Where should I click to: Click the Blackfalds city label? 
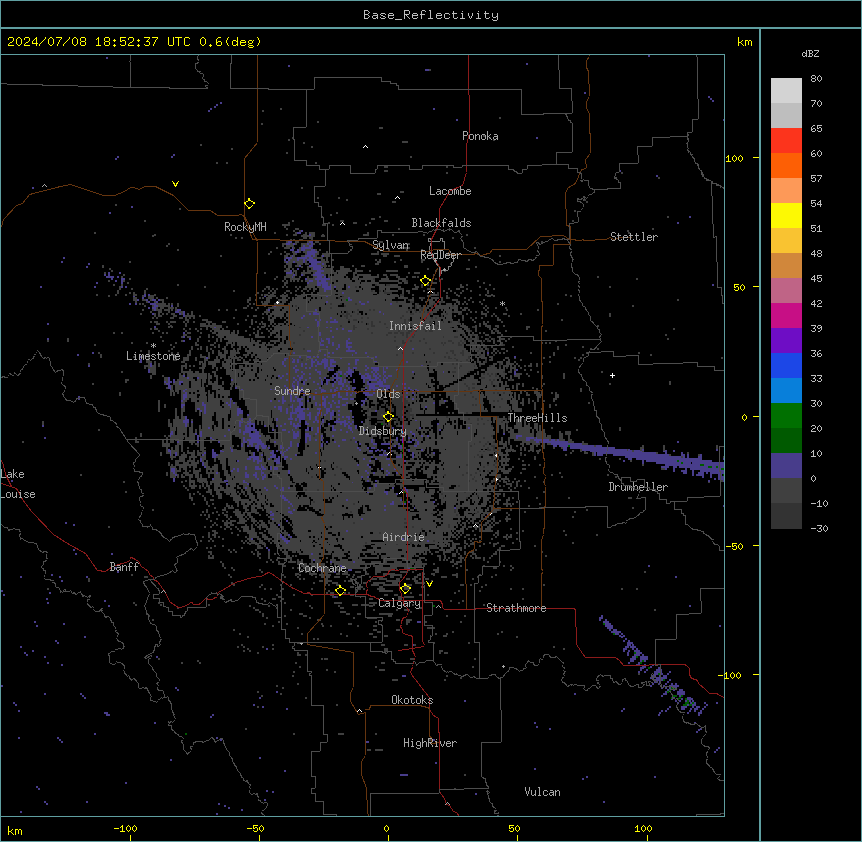pos(441,223)
